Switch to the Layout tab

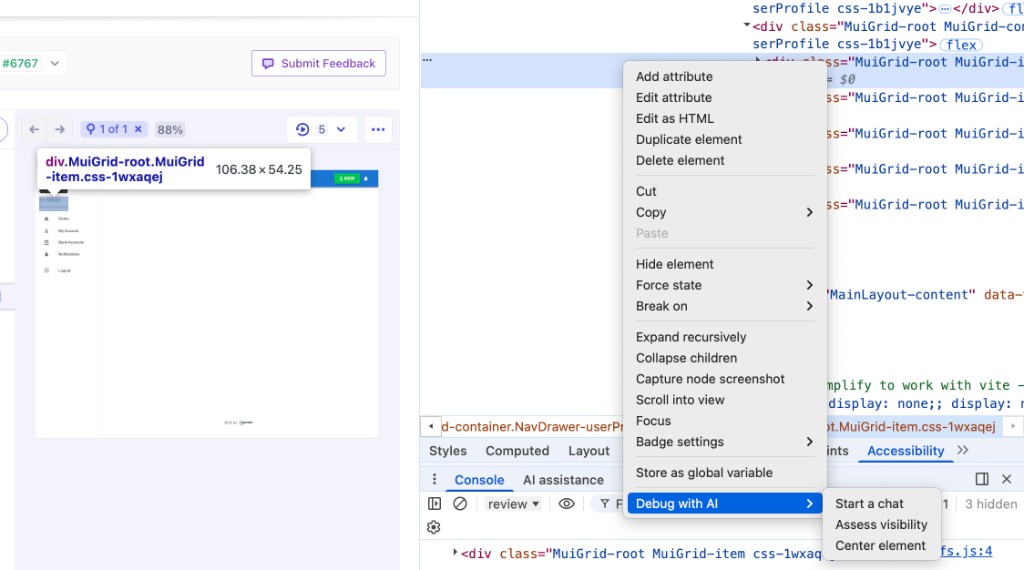[x=588, y=451]
